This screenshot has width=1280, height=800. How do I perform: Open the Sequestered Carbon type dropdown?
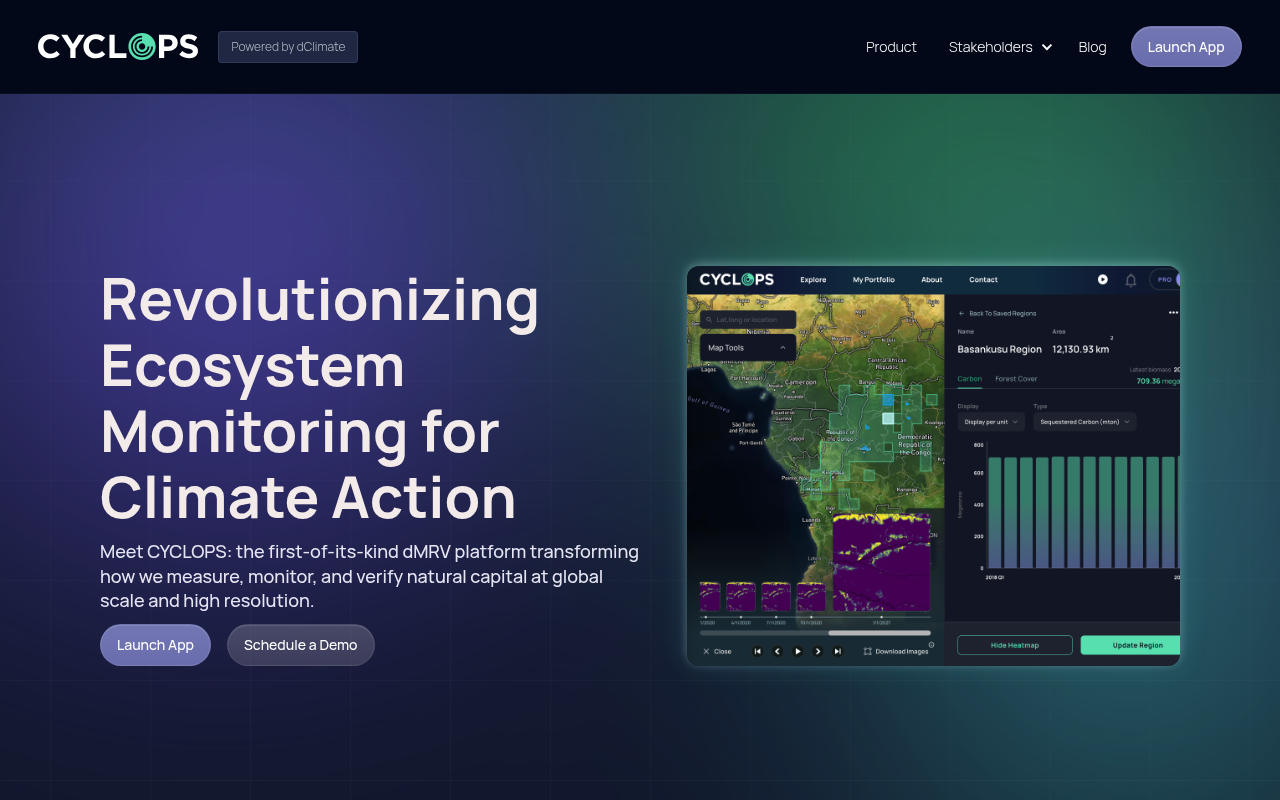click(x=1084, y=422)
